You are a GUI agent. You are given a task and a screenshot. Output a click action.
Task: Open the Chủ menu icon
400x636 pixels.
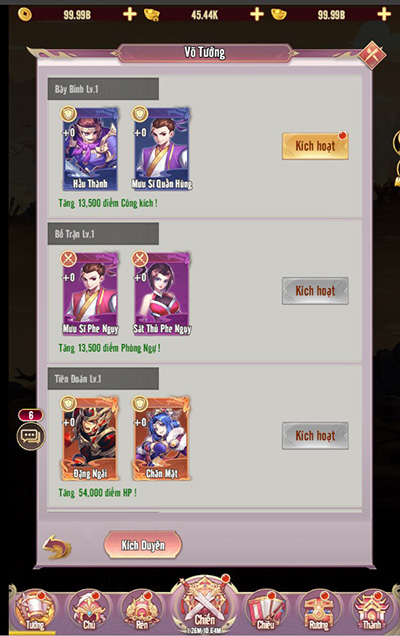(88, 612)
